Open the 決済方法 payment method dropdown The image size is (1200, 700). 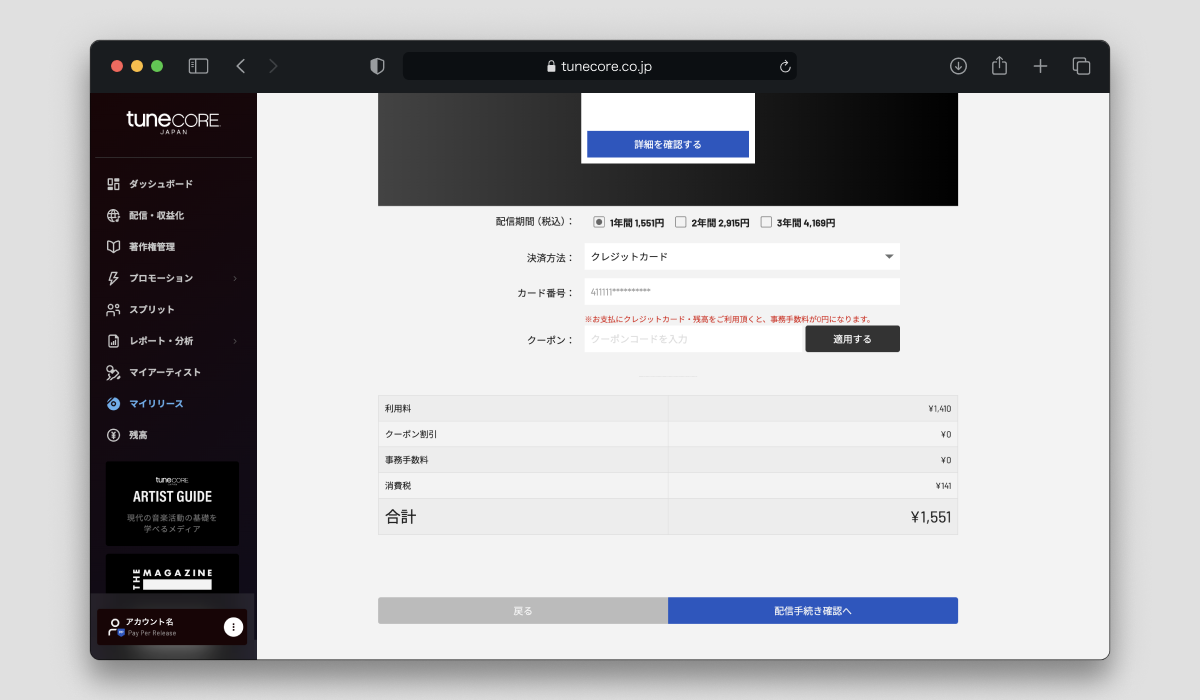742,257
